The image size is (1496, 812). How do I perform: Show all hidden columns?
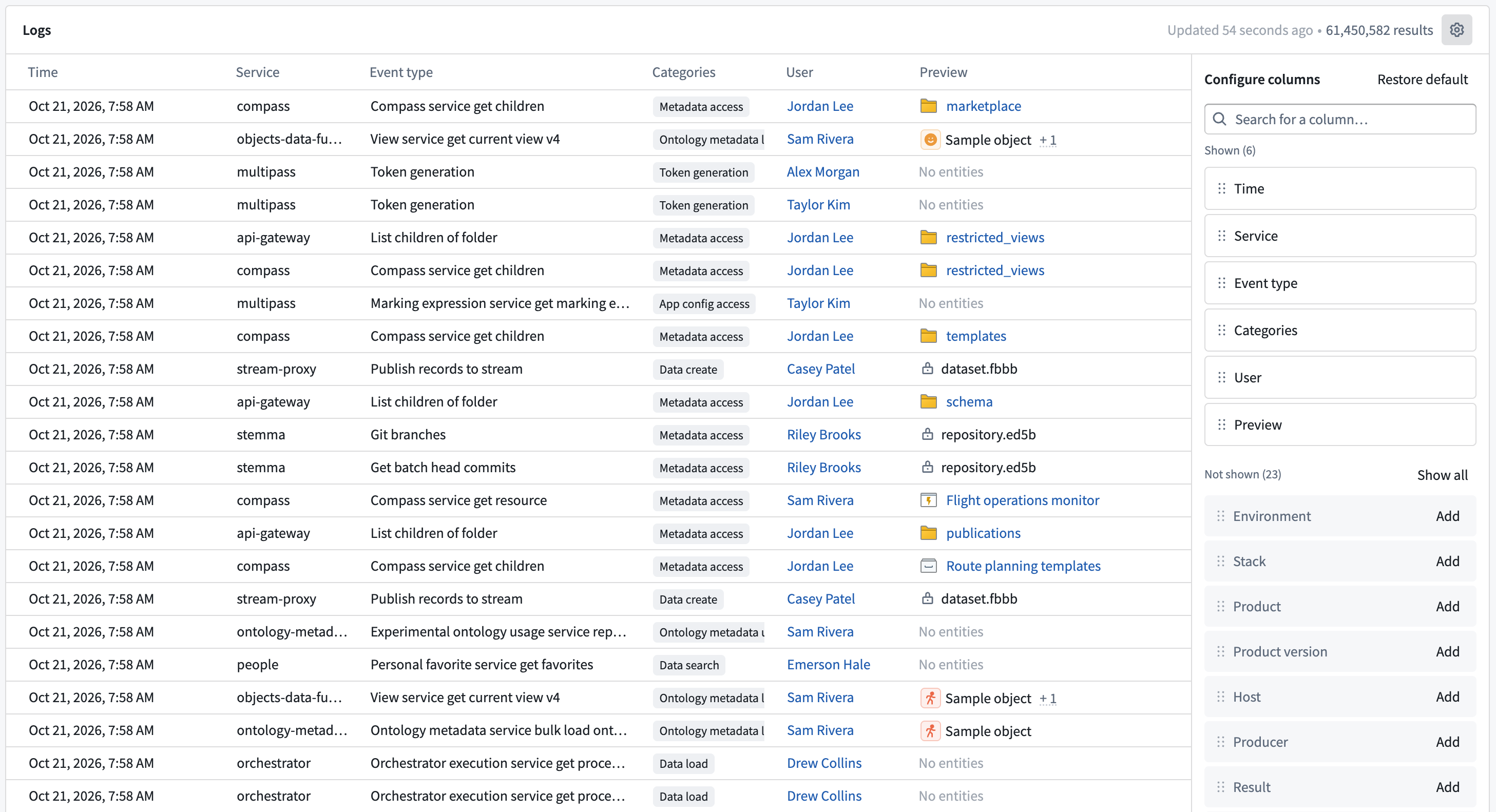1442,475
